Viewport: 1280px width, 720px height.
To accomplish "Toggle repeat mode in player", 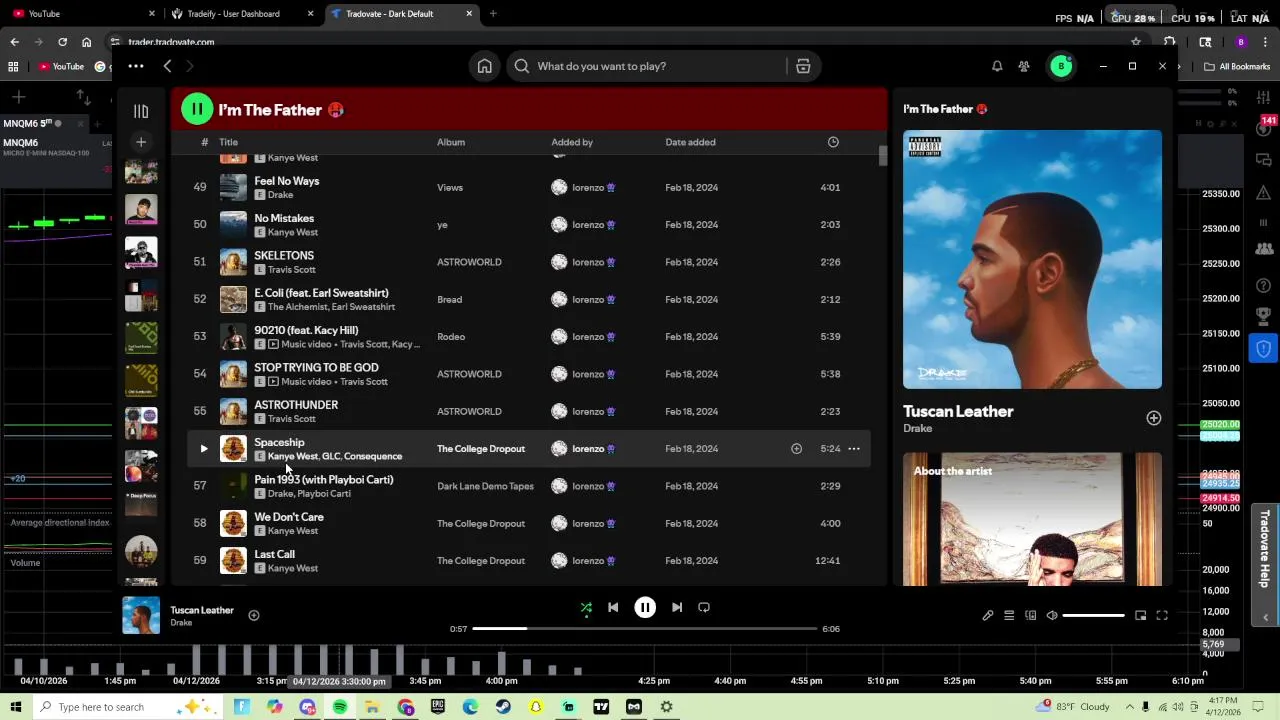I will pos(704,607).
